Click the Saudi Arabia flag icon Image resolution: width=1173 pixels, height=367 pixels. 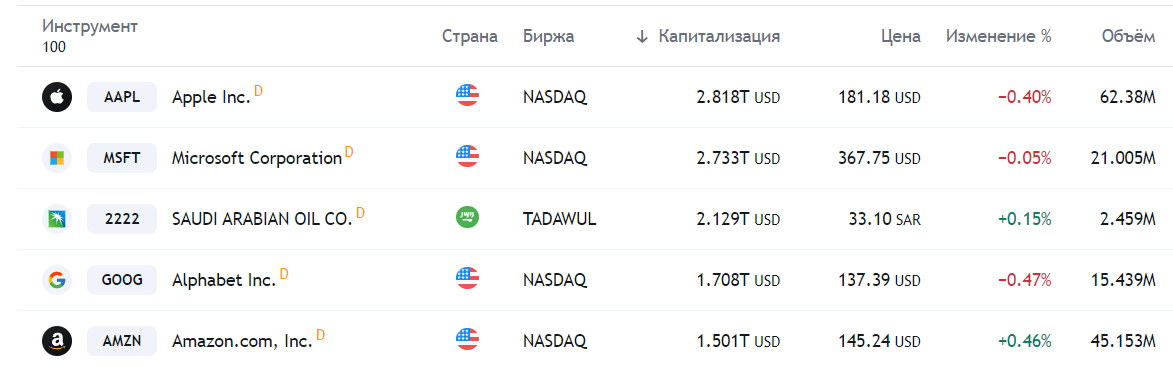[x=468, y=218]
